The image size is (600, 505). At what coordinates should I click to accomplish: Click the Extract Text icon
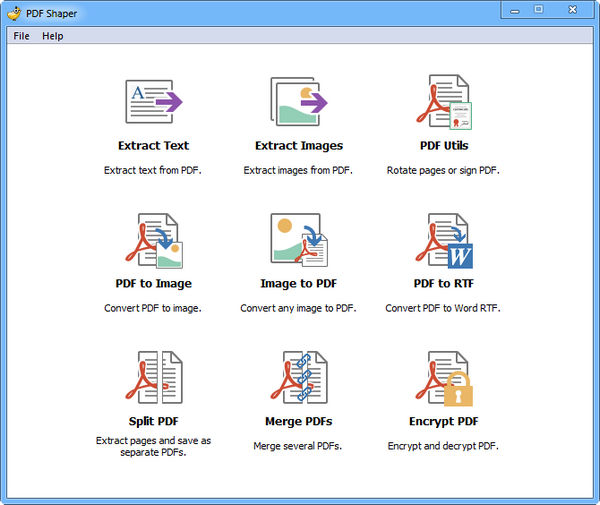point(153,102)
